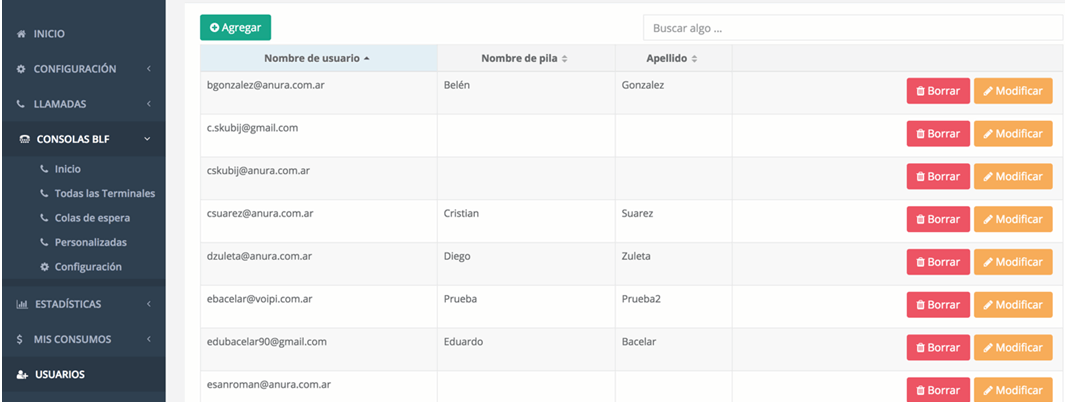Image resolution: width=1065 pixels, height=402 pixels.
Task: Sort by Nombre de usuario column
Action: click(318, 59)
